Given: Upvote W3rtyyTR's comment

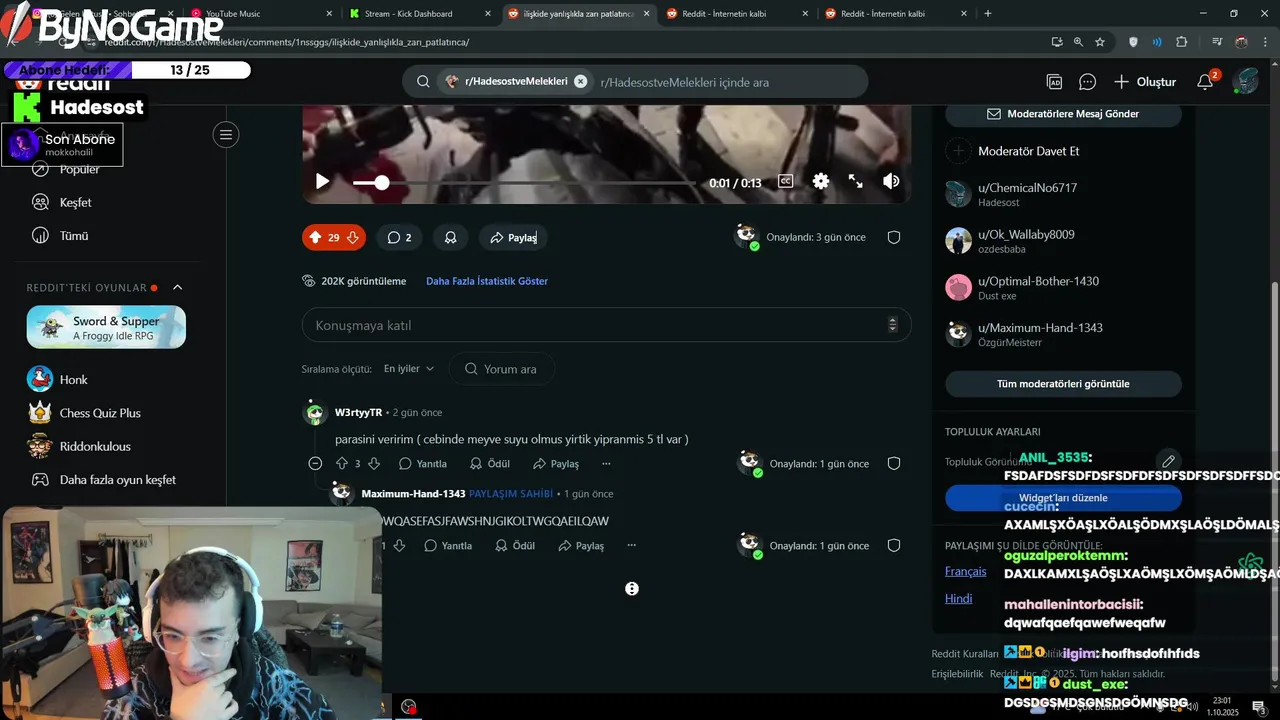Looking at the screenshot, I should pyautogui.click(x=342, y=464).
